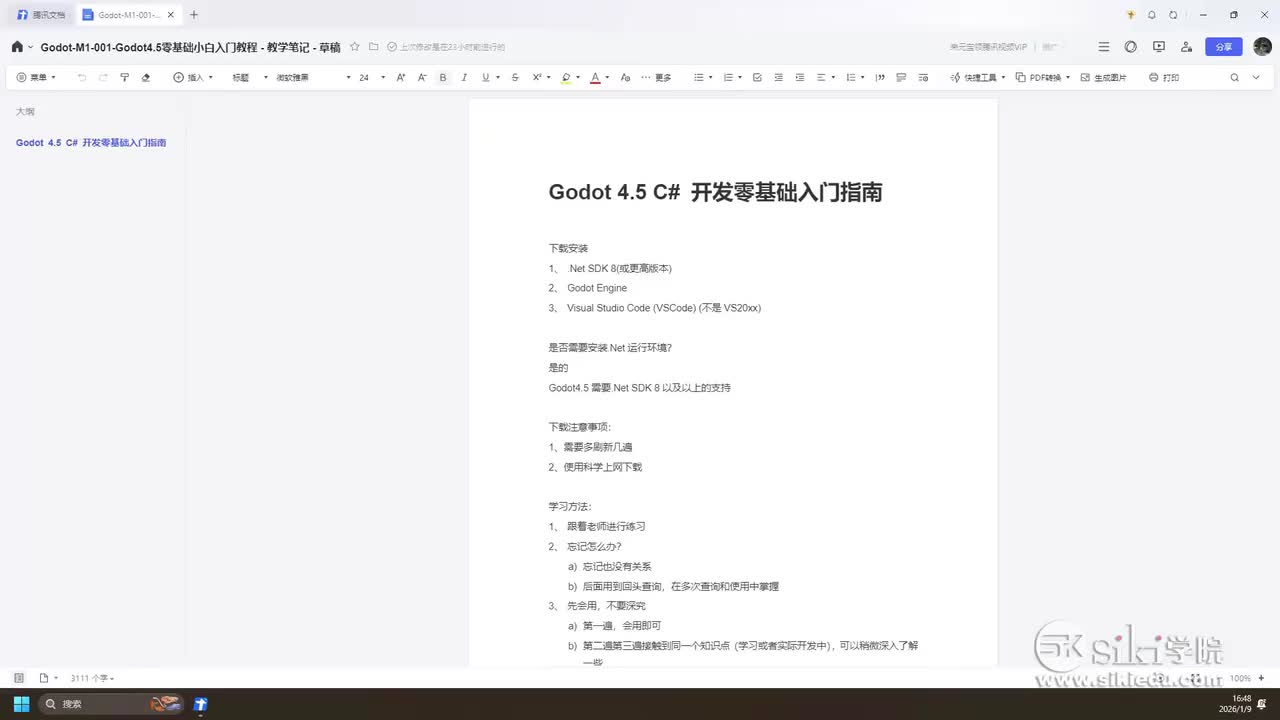Click the move to folder icon
This screenshot has width=1280, height=720.
click(x=373, y=47)
